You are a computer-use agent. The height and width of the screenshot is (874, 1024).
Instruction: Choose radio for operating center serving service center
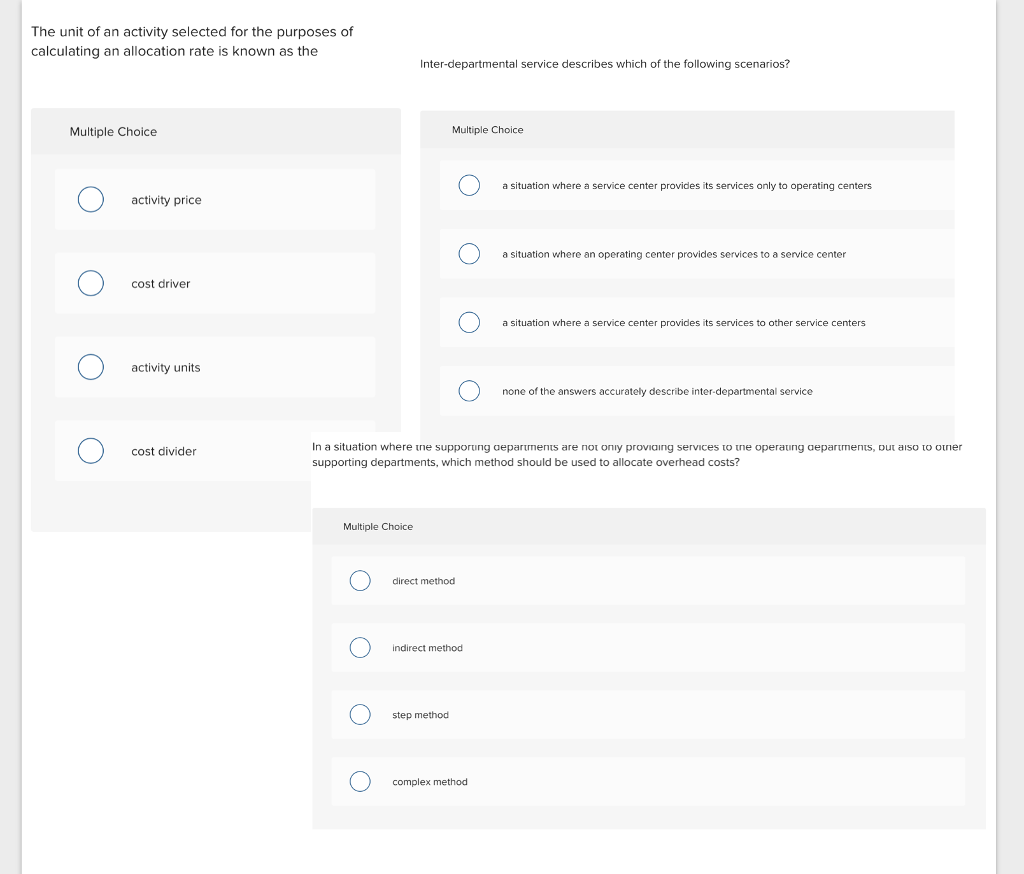pyautogui.click(x=469, y=254)
